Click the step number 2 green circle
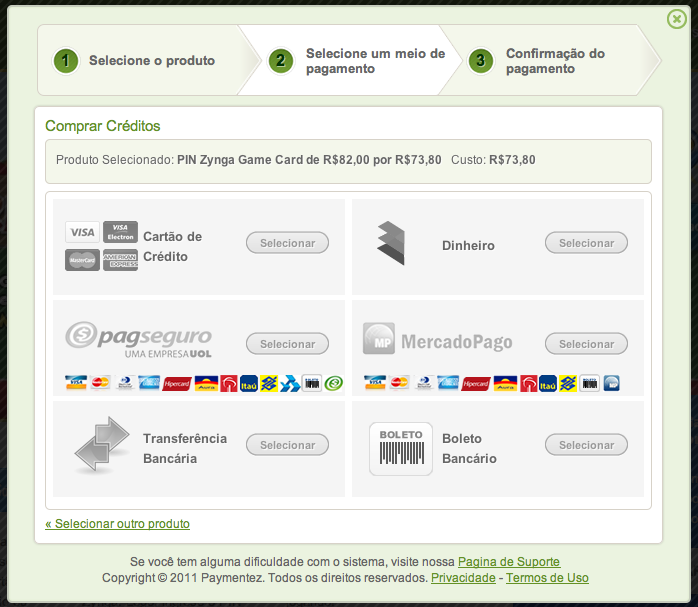This screenshot has width=698, height=607. point(280,61)
